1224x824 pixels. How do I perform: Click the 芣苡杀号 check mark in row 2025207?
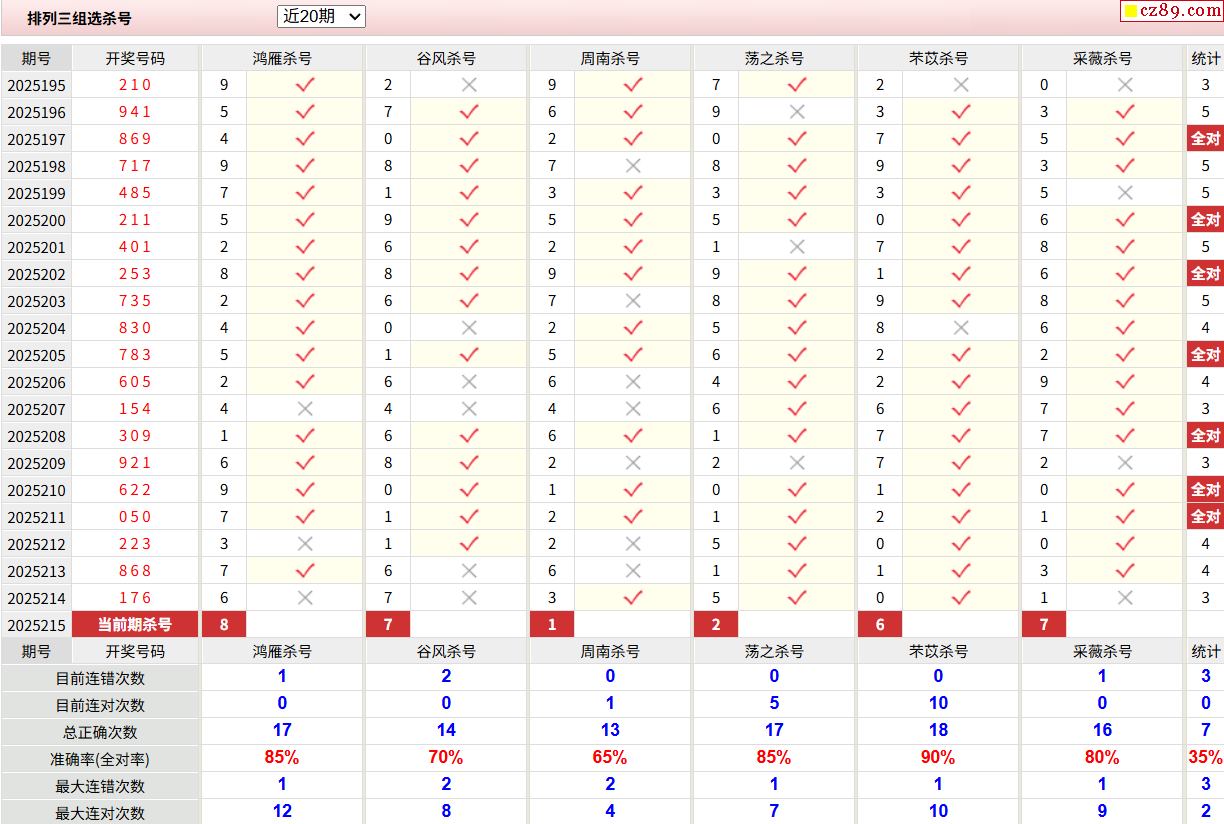click(x=961, y=409)
